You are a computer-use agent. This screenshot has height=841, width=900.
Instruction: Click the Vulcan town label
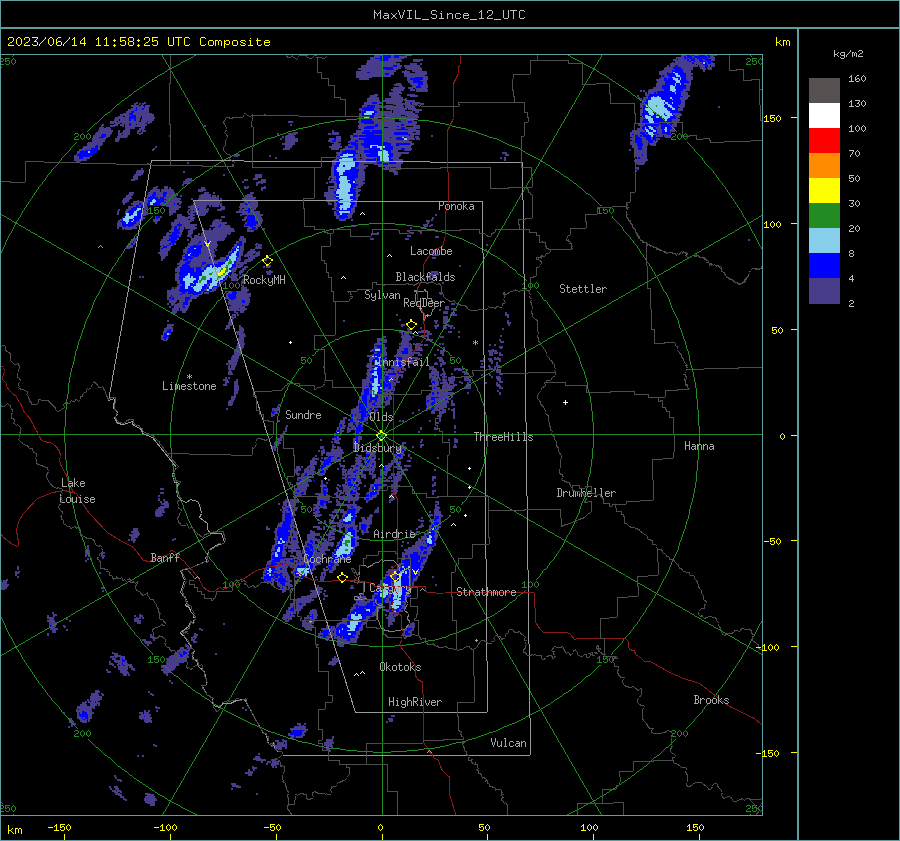(x=508, y=743)
